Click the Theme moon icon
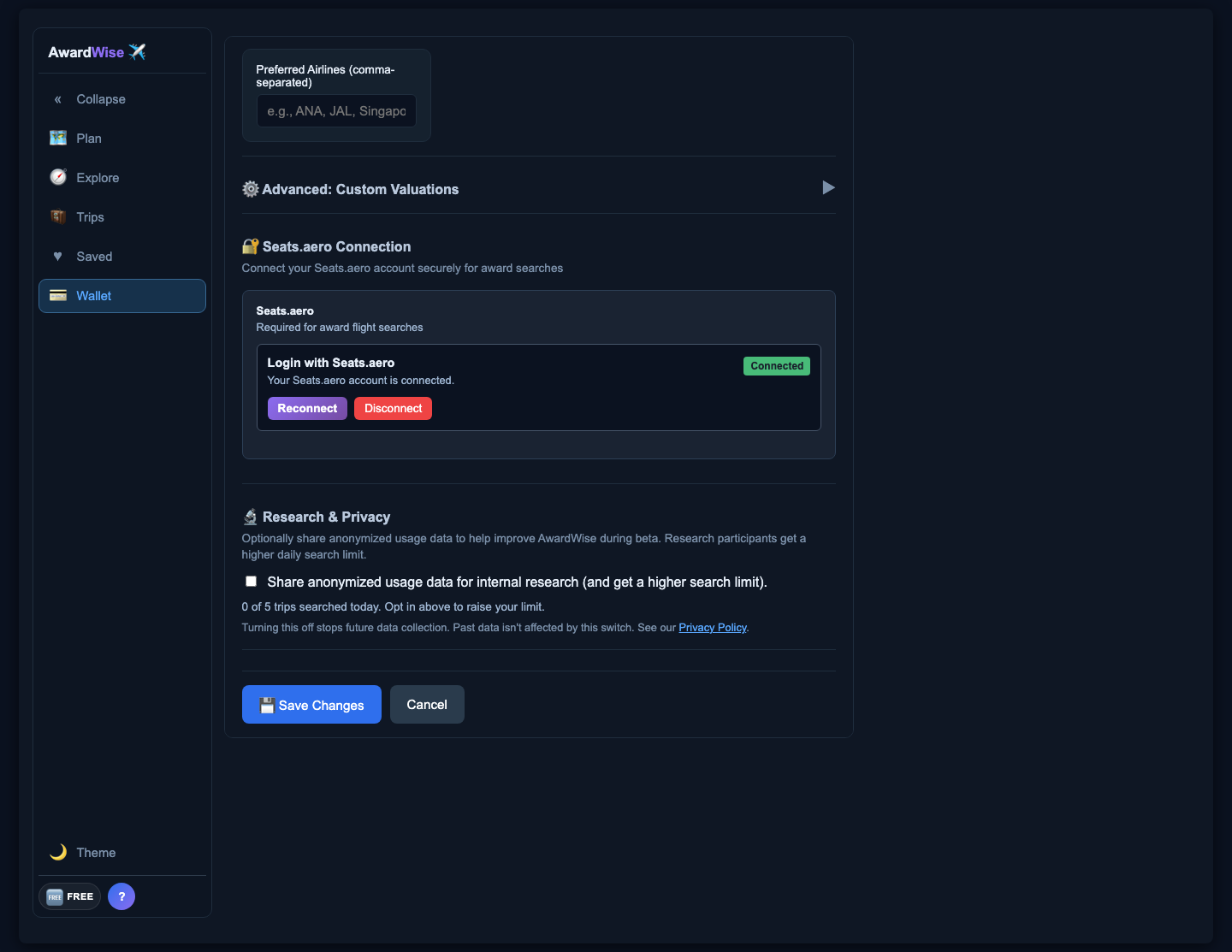The height and width of the screenshot is (952, 1232). pyautogui.click(x=58, y=852)
